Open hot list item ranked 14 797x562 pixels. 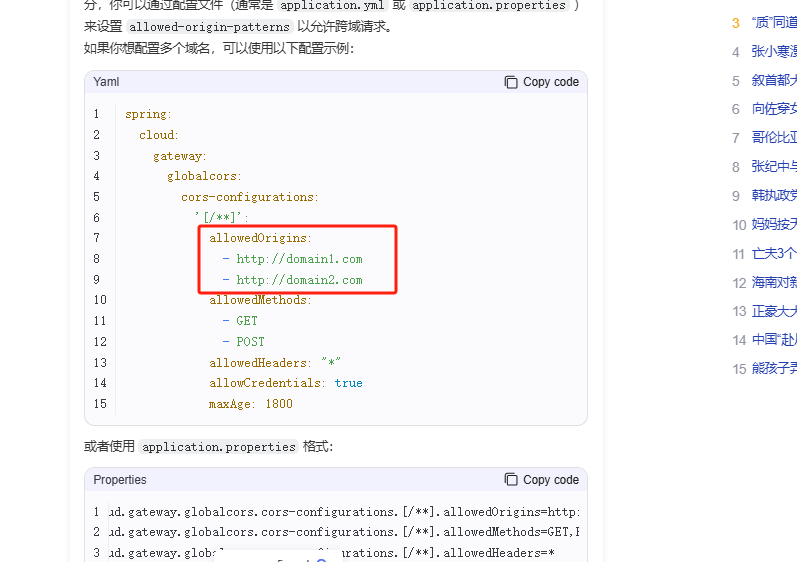click(774, 340)
